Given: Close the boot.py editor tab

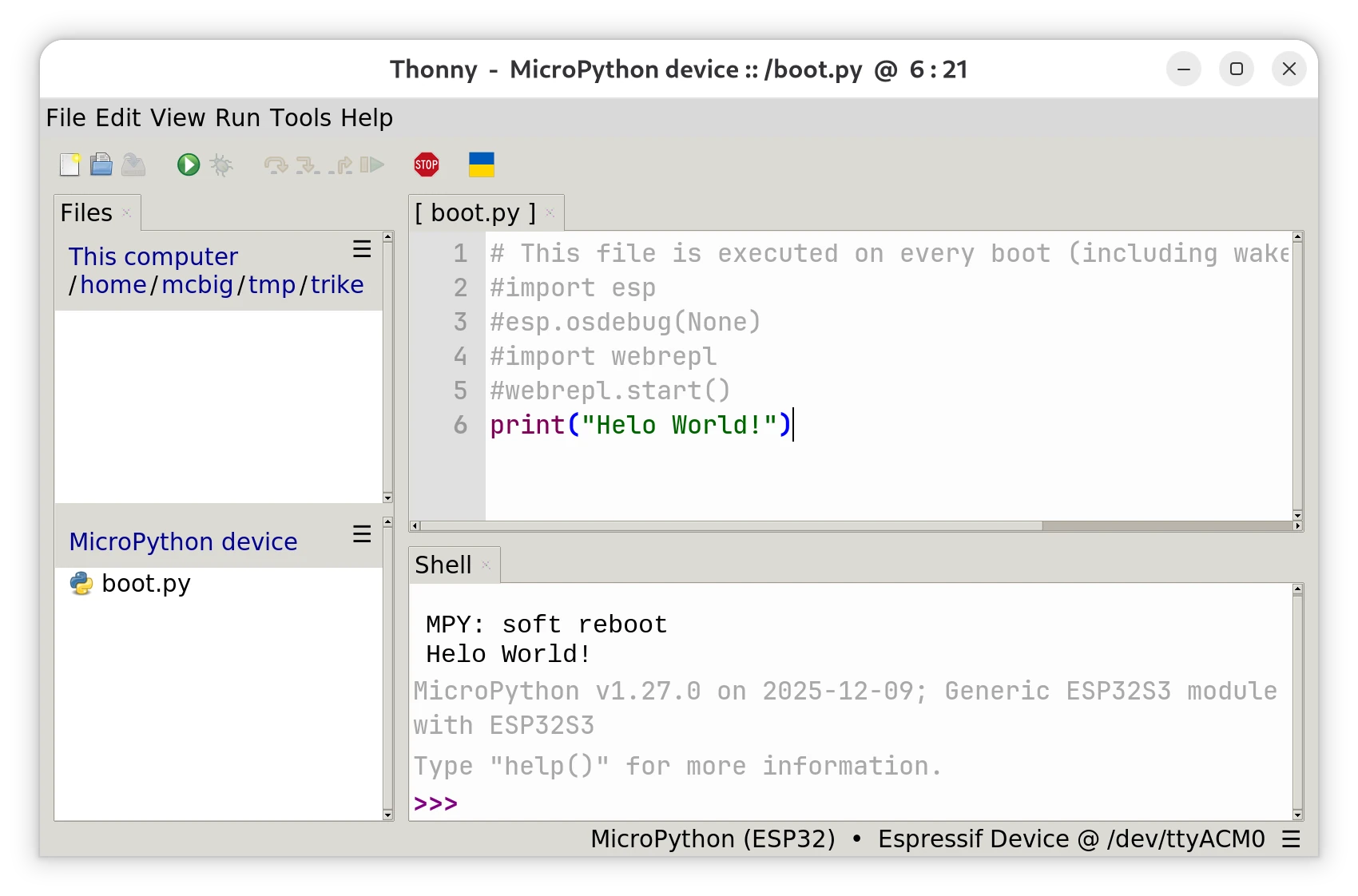Looking at the screenshot, I should [550, 213].
